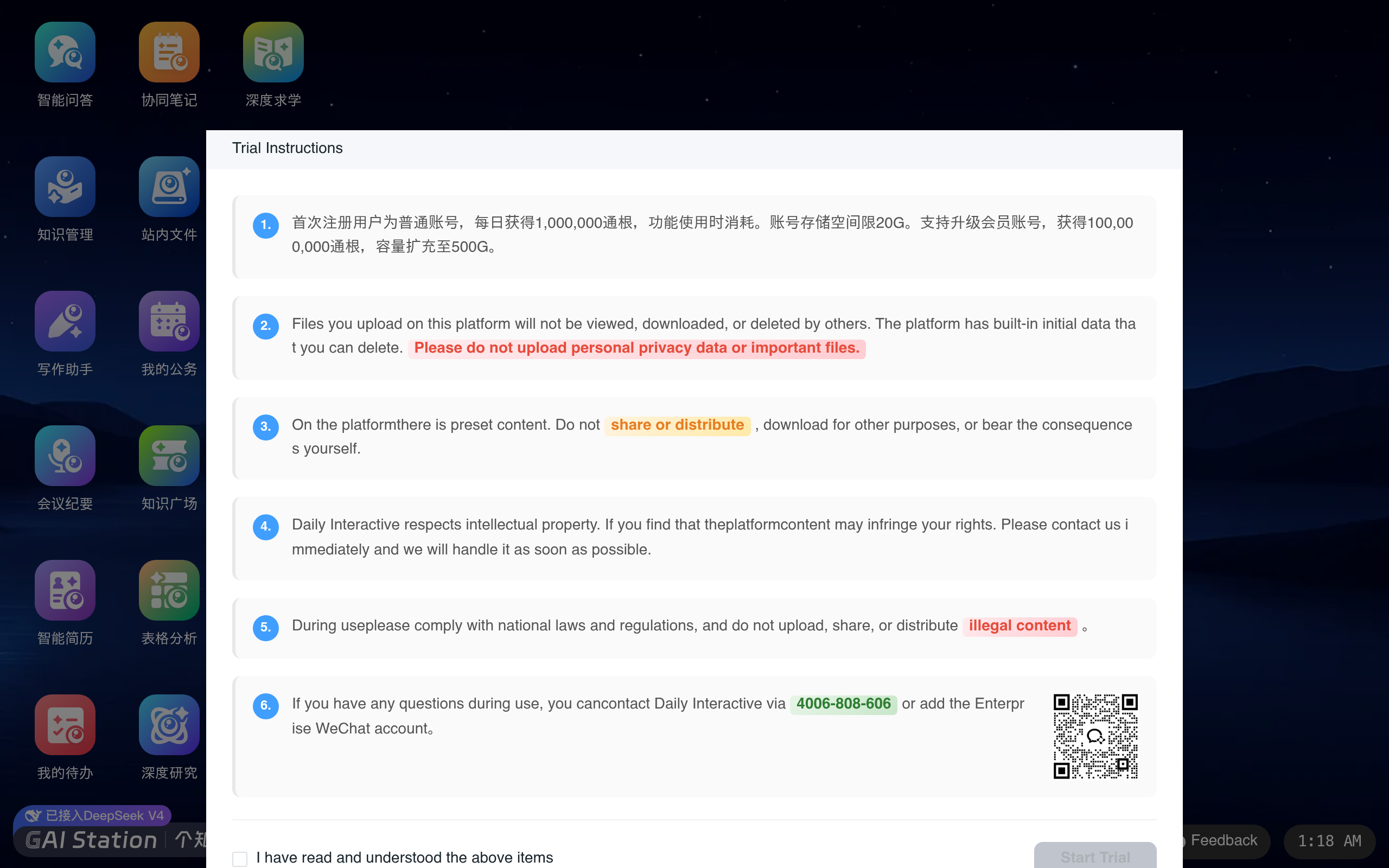
Task: Click the 'illegal content' highlighted text
Action: (x=1020, y=626)
